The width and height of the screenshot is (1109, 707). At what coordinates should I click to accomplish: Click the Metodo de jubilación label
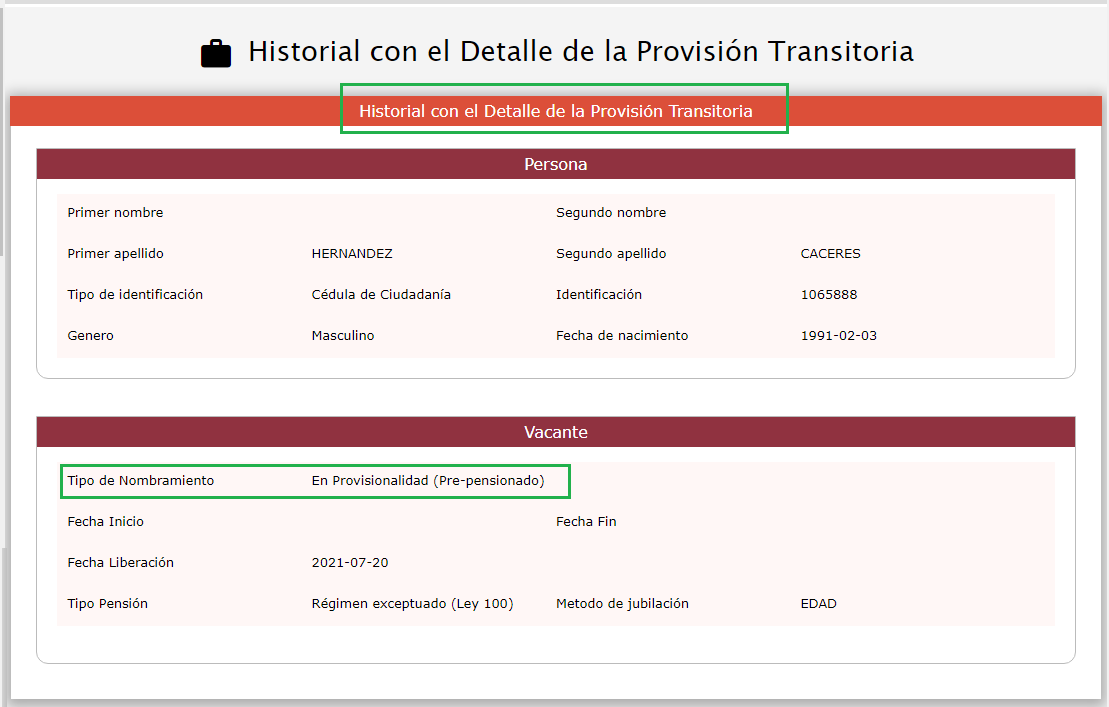pyautogui.click(x=622, y=604)
